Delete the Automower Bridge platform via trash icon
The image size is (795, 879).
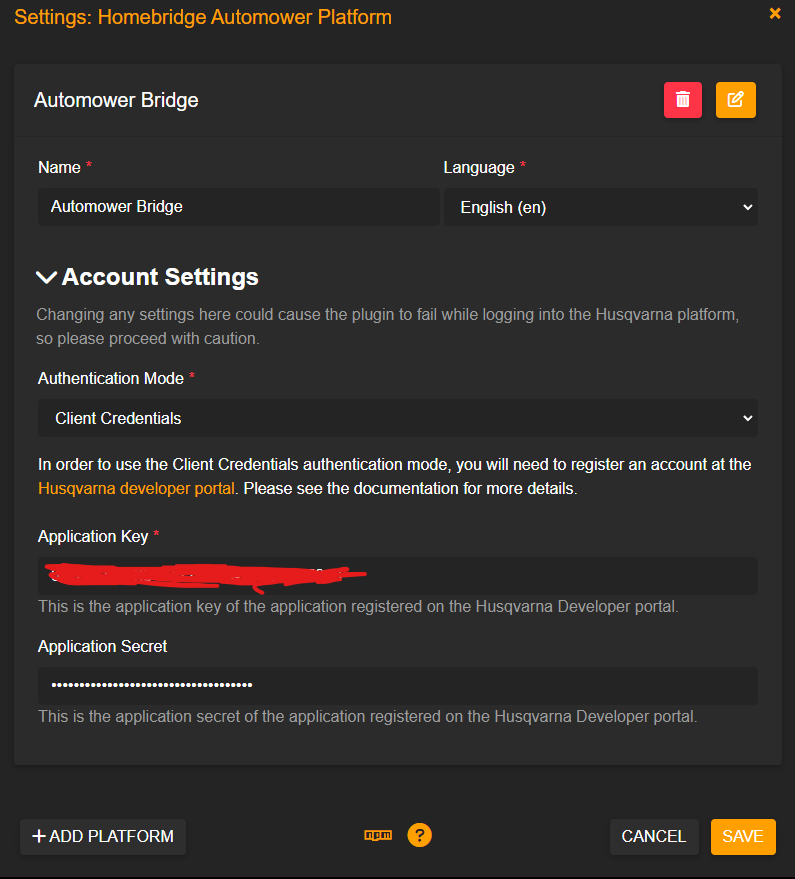tap(683, 99)
